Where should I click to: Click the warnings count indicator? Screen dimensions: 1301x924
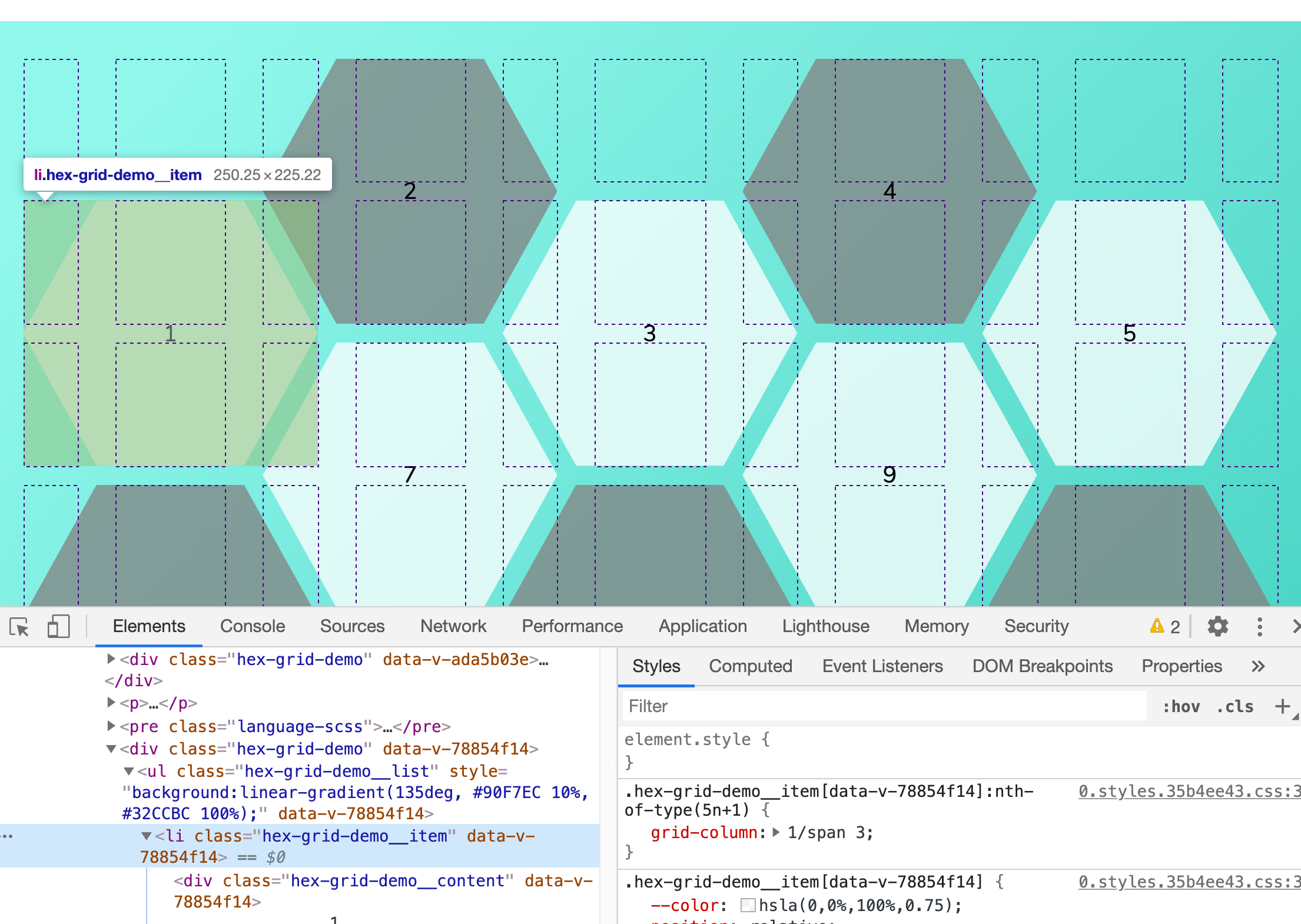(x=1165, y=627)
